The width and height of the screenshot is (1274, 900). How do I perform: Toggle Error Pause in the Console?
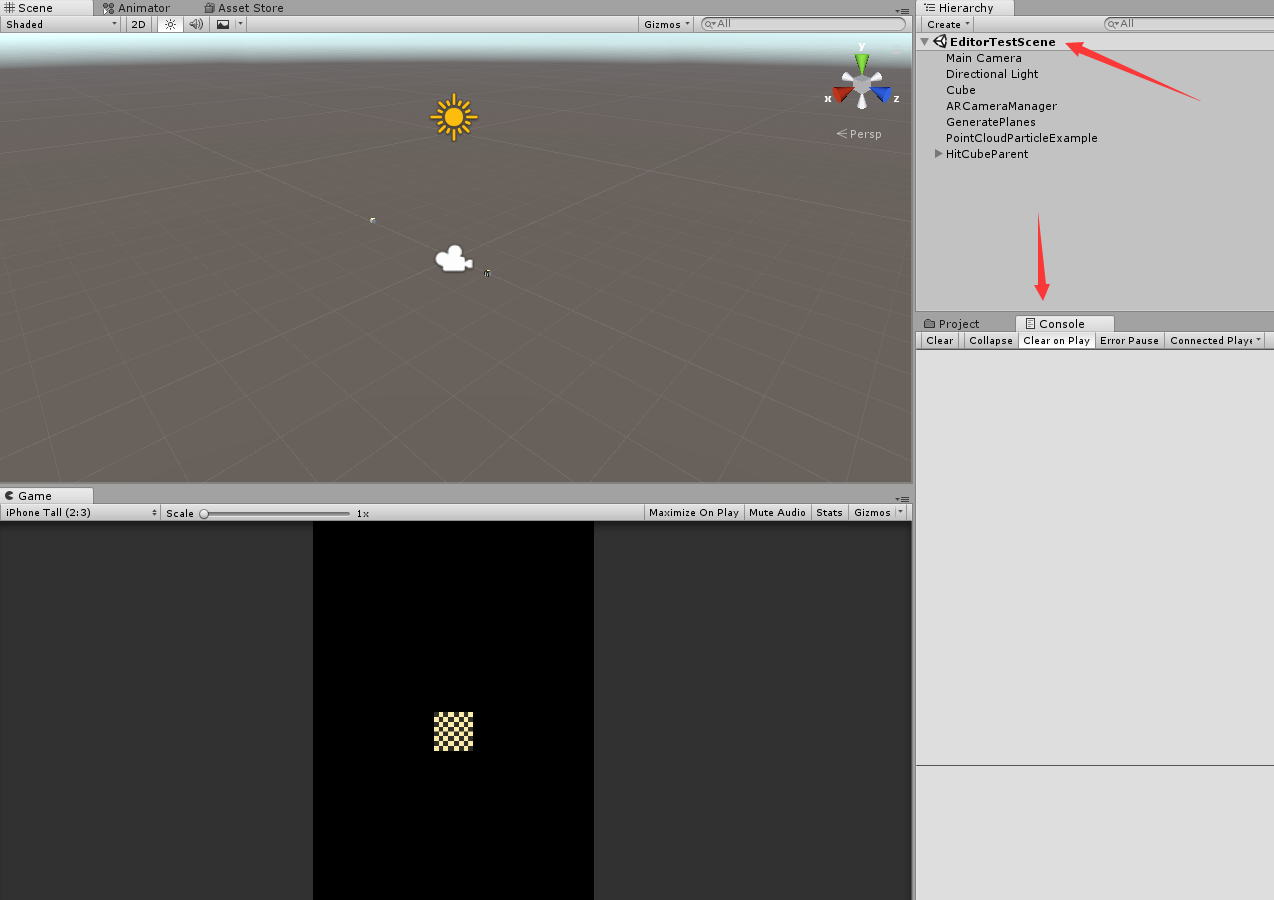point(1129,340)
